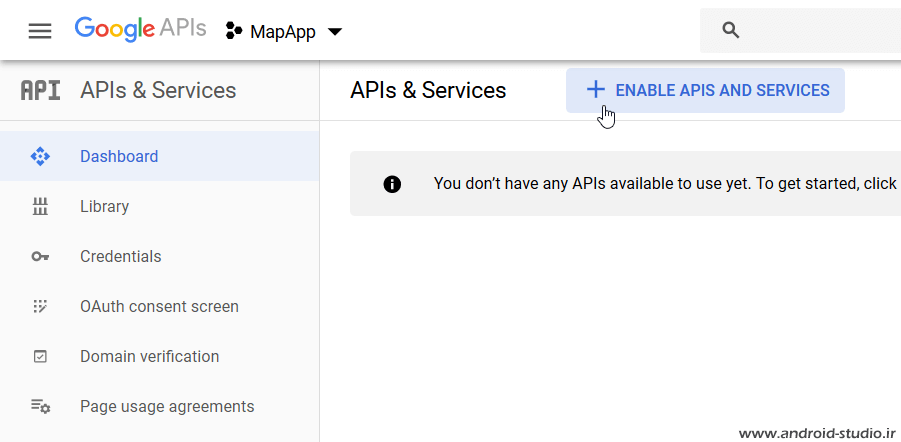Click the Google APIs logo
The height and width of the screenshot is (442, 901).
tap(140, 29)
